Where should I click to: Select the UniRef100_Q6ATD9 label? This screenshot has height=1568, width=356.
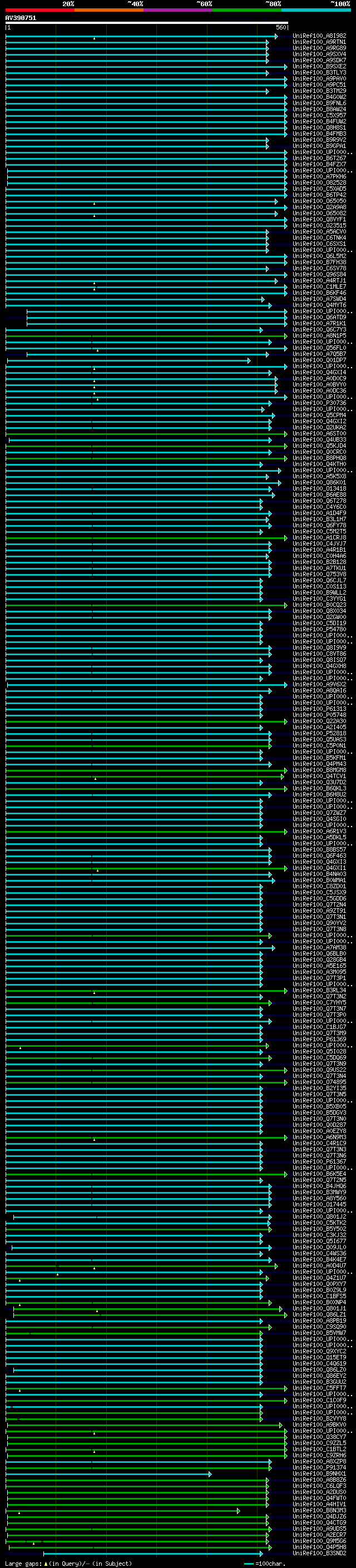[x=319, y=317]
